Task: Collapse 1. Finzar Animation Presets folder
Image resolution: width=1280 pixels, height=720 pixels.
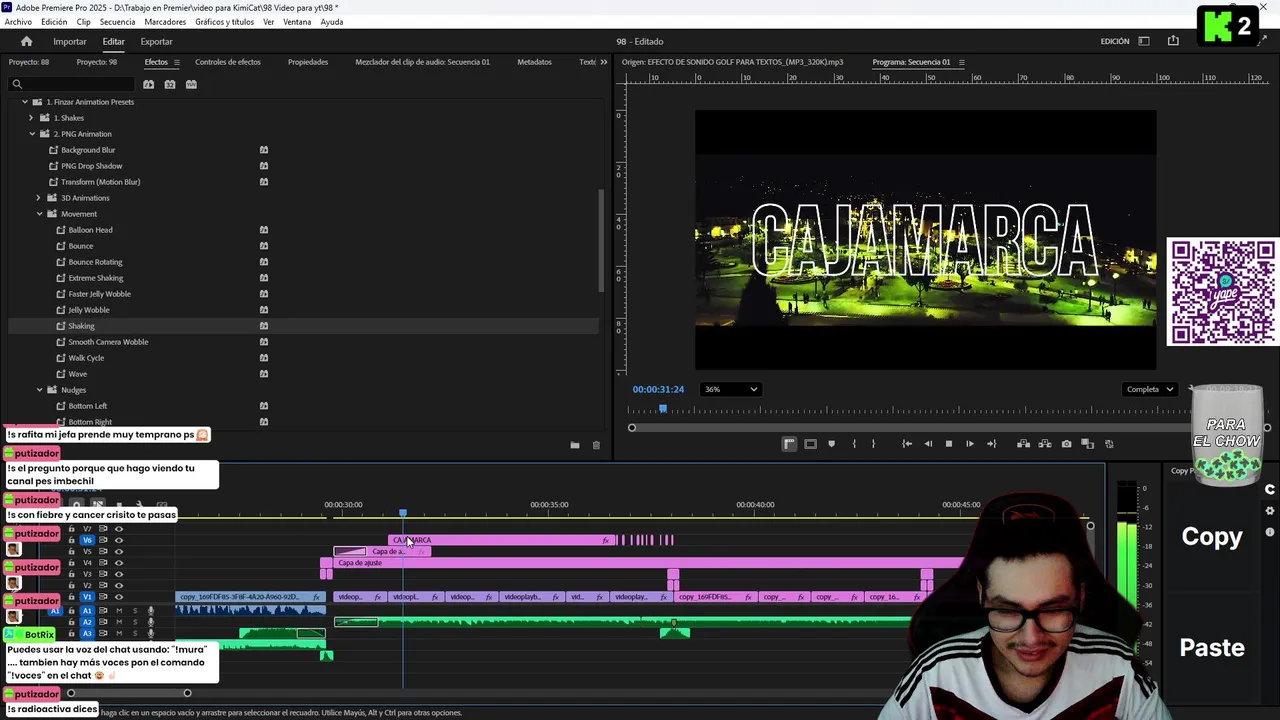Action: [x=24, y=102]
